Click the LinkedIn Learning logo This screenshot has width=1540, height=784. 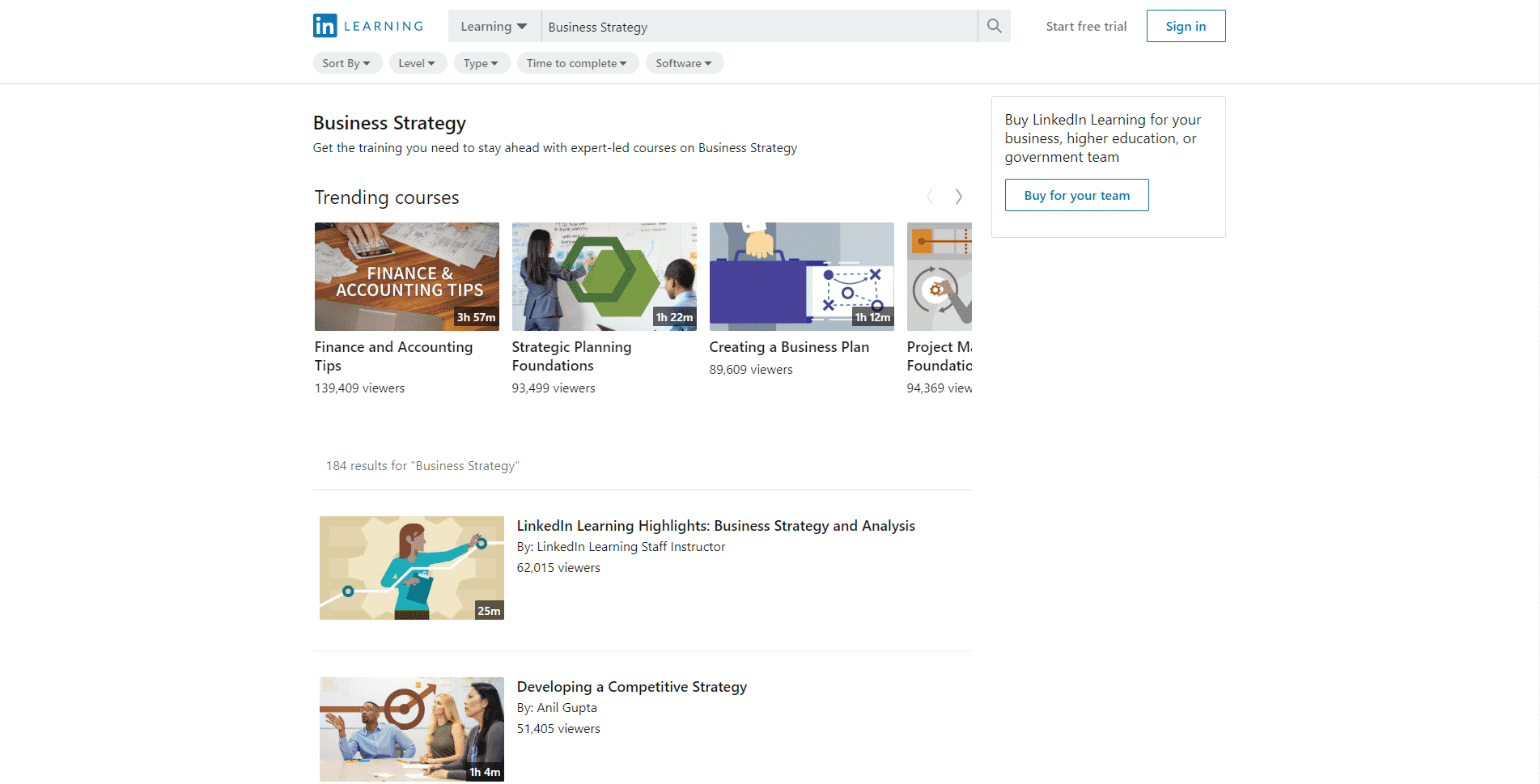coord(368,26)
